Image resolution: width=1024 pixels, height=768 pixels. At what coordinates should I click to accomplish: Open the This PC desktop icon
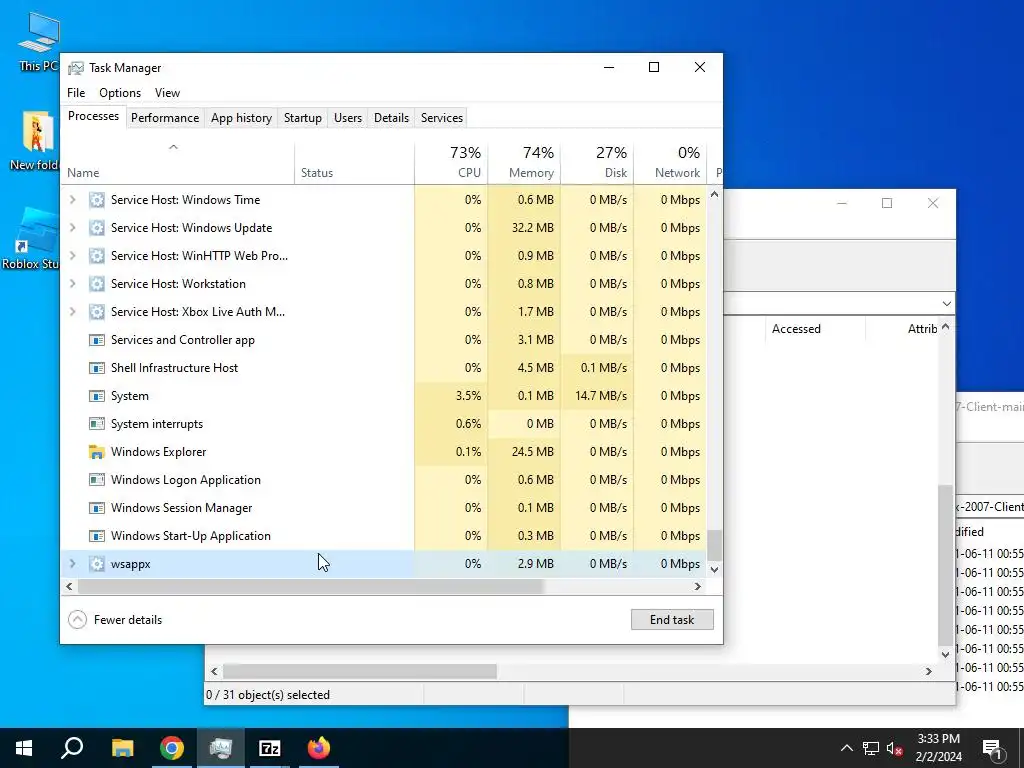38,40
